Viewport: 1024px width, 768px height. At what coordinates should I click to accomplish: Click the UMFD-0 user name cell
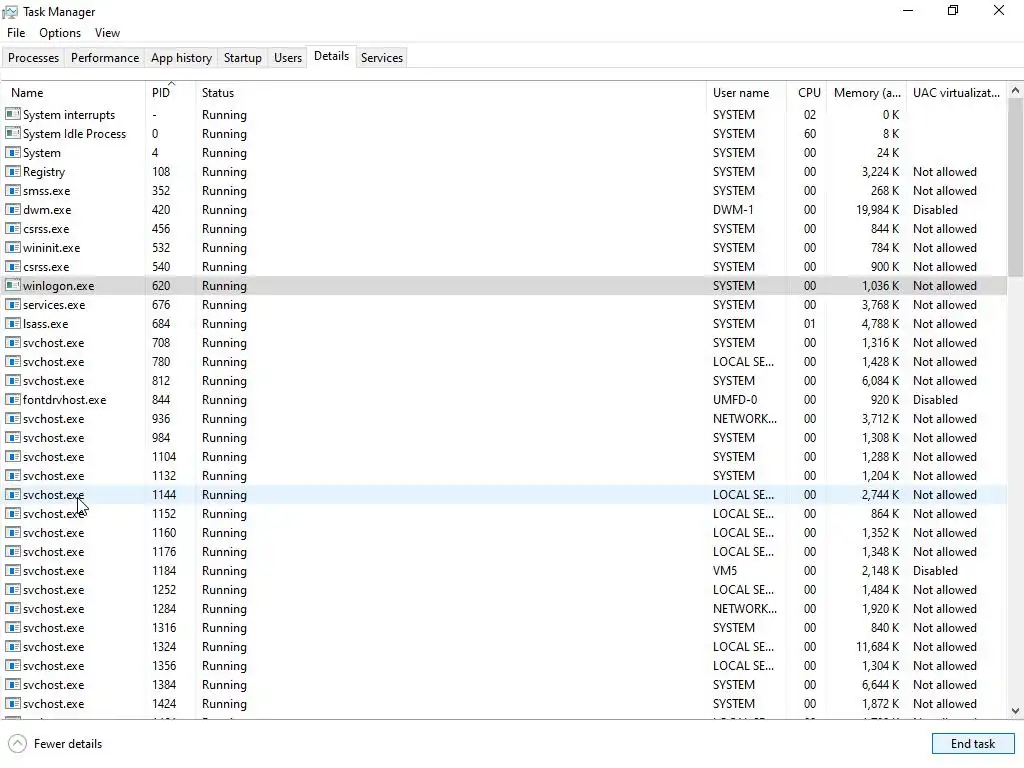pos(734,400)
